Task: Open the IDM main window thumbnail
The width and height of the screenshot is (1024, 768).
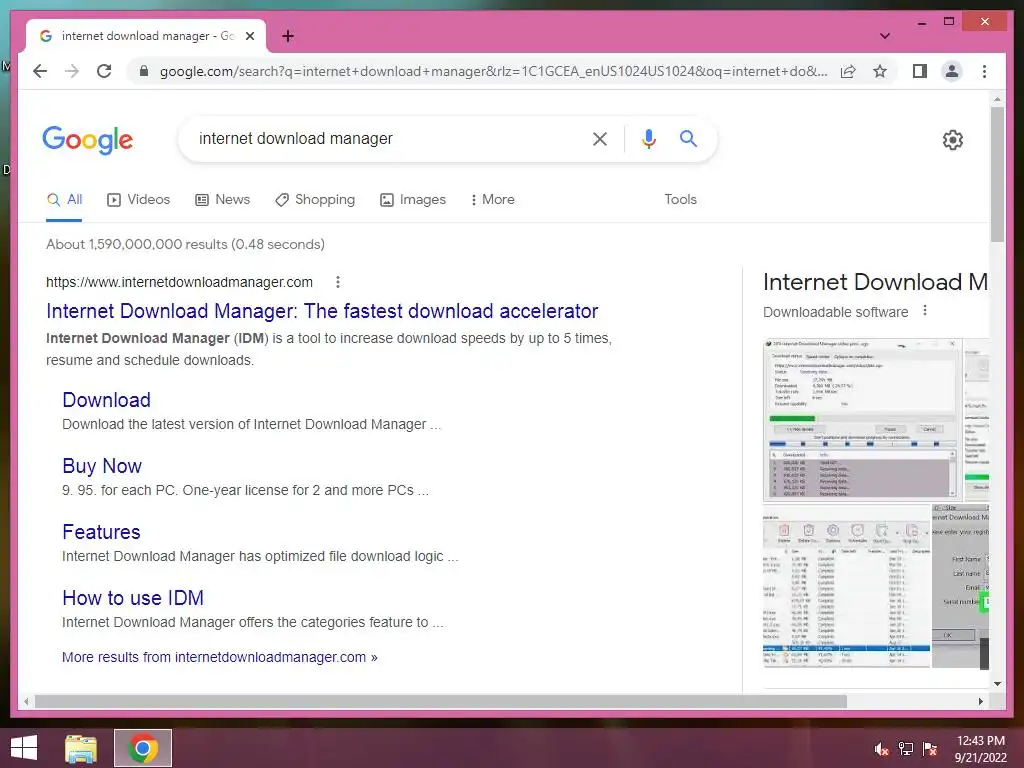Action: 846,586
